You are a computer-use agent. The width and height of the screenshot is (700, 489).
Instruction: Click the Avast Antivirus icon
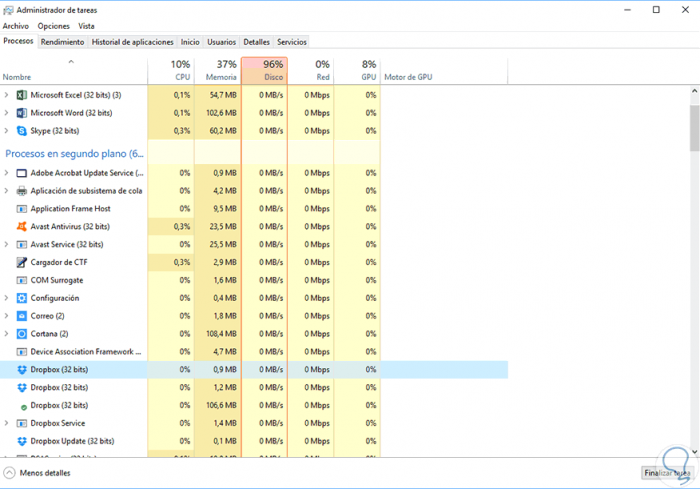point(21,226)
